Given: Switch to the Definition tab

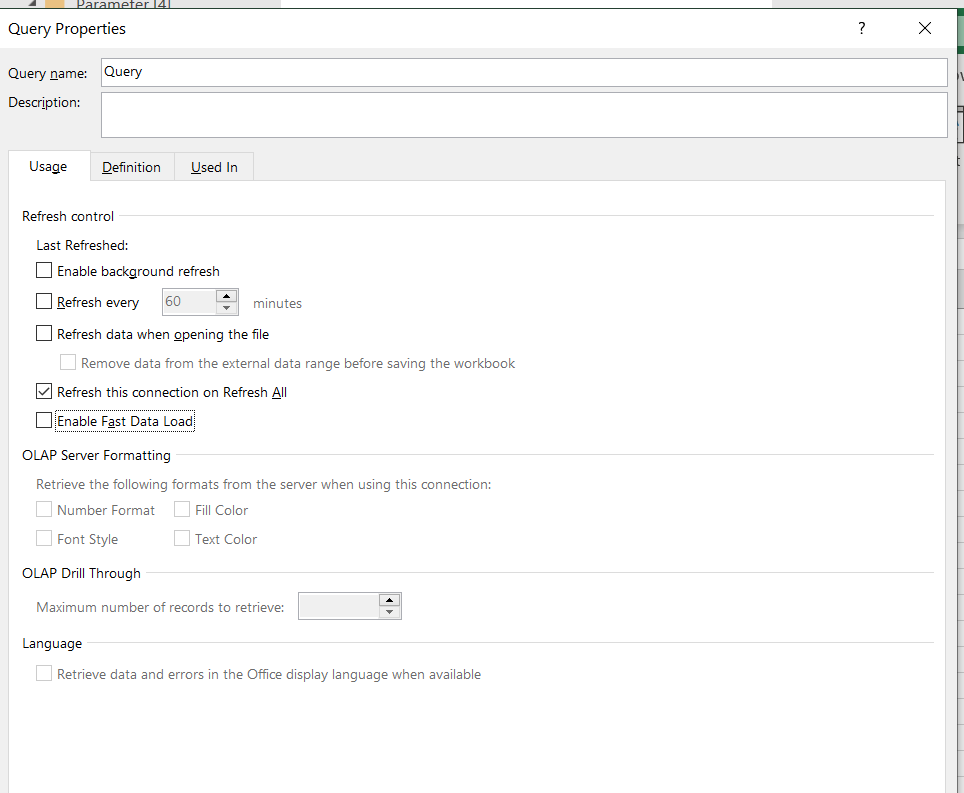Looking at the screenshot, I should [x=132, y=167].
